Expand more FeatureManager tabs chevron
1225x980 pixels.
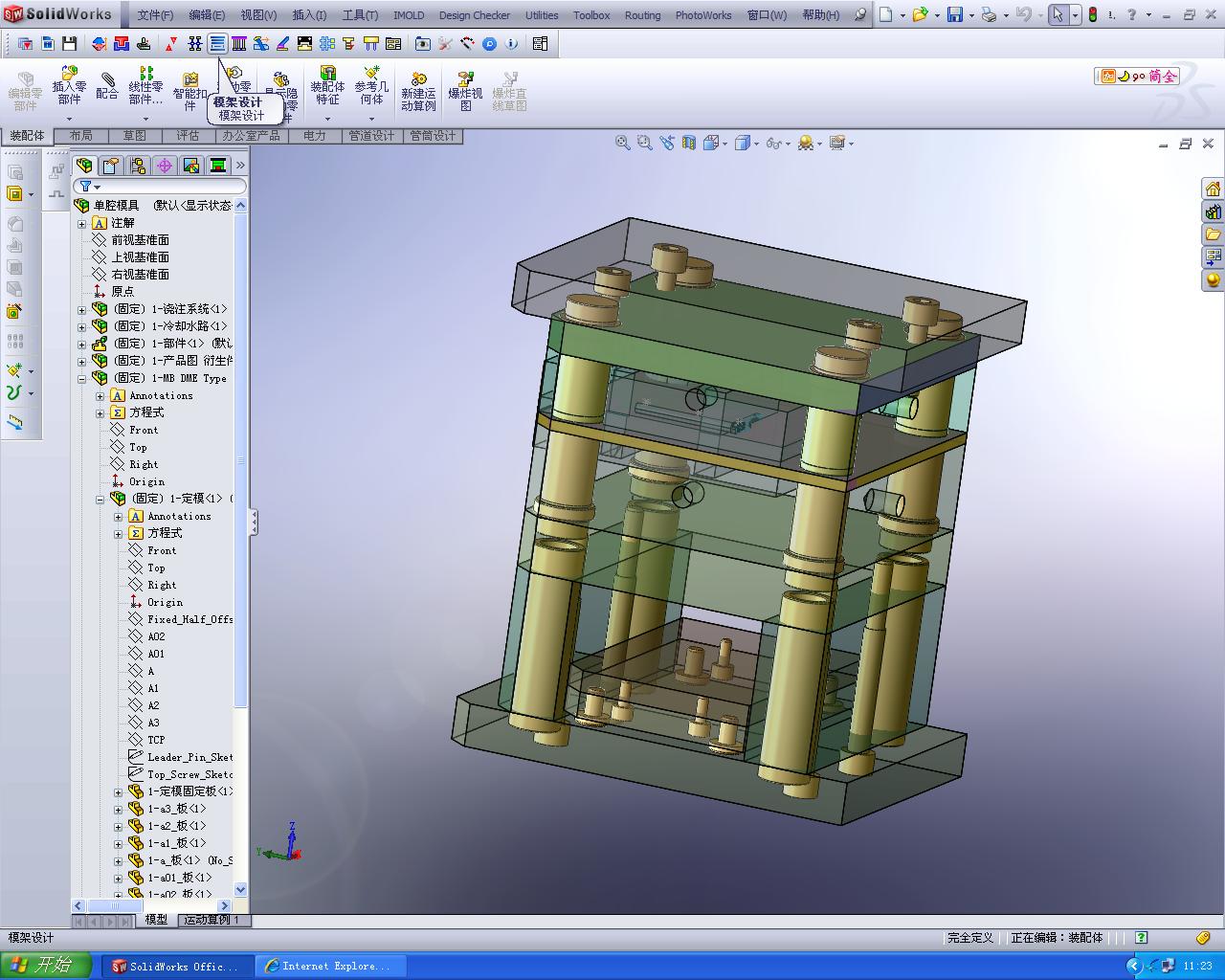240,166
